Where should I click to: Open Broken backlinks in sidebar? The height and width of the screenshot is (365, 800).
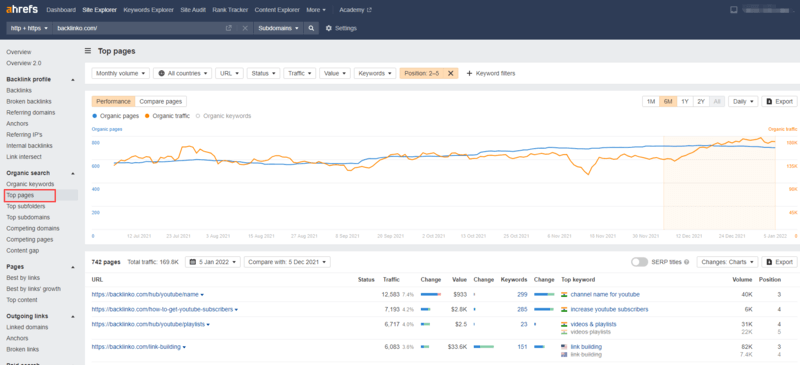pyautogui.click(x=29, y=102)
